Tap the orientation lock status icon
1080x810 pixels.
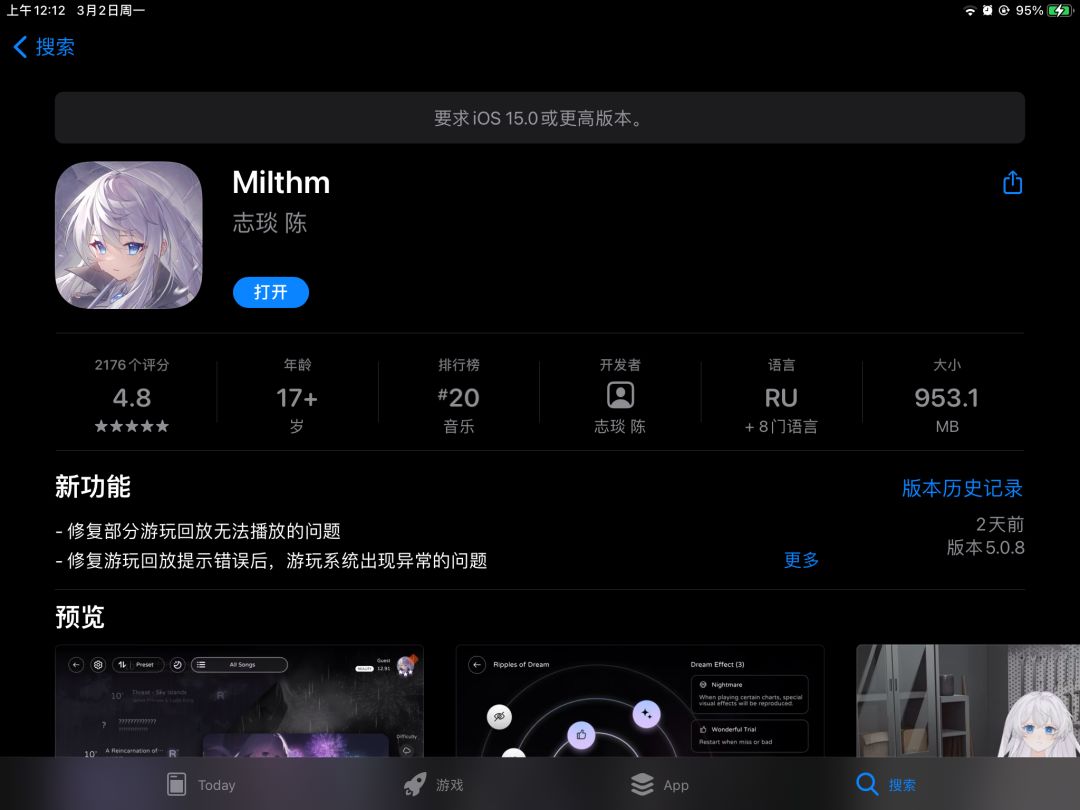[x=1004, y=10]
